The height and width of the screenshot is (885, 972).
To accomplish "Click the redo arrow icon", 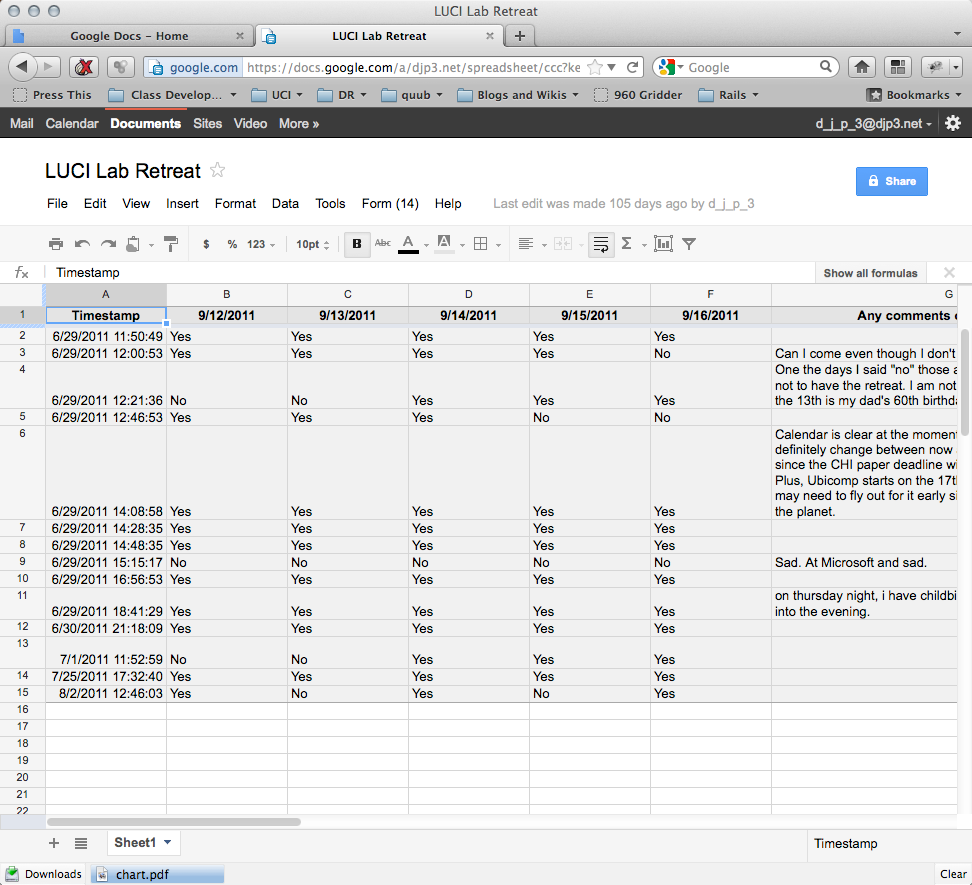I will [x=108, y=244].
